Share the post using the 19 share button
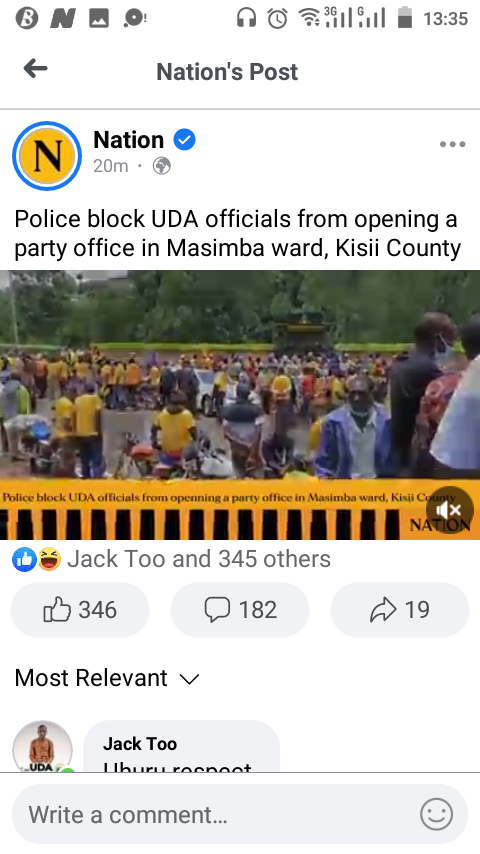480x854 pixels. 400,609
